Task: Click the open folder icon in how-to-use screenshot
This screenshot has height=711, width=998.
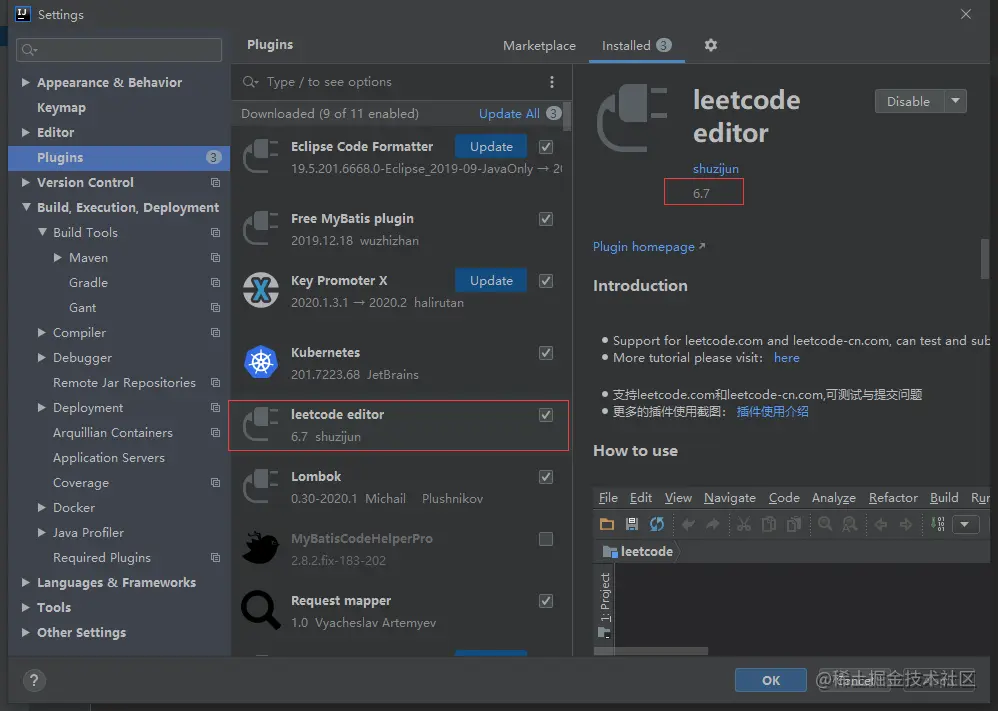Action: [607, 524]
